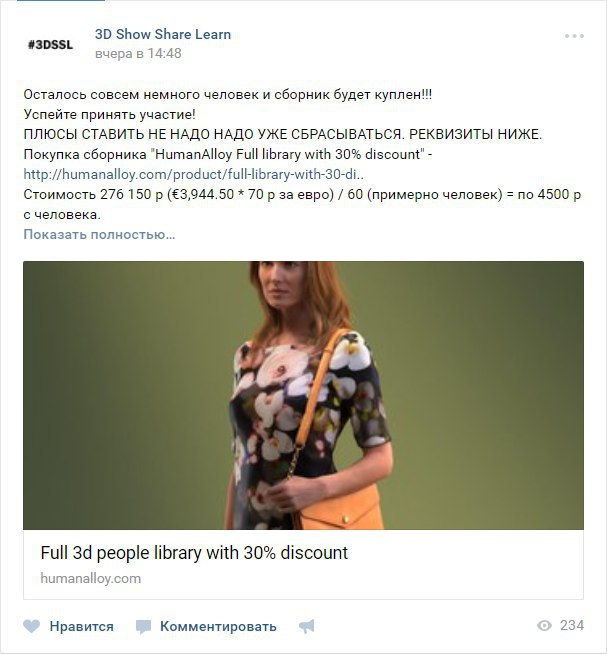Click the 234 views counter
Screen dimensions: 607x654
pos(572,625)
